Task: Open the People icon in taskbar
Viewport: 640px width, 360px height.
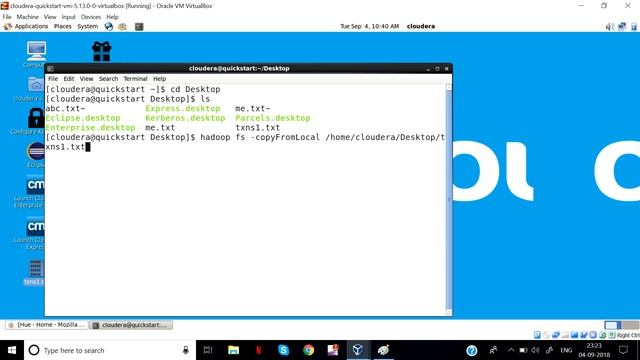Action: click(493, 350)
